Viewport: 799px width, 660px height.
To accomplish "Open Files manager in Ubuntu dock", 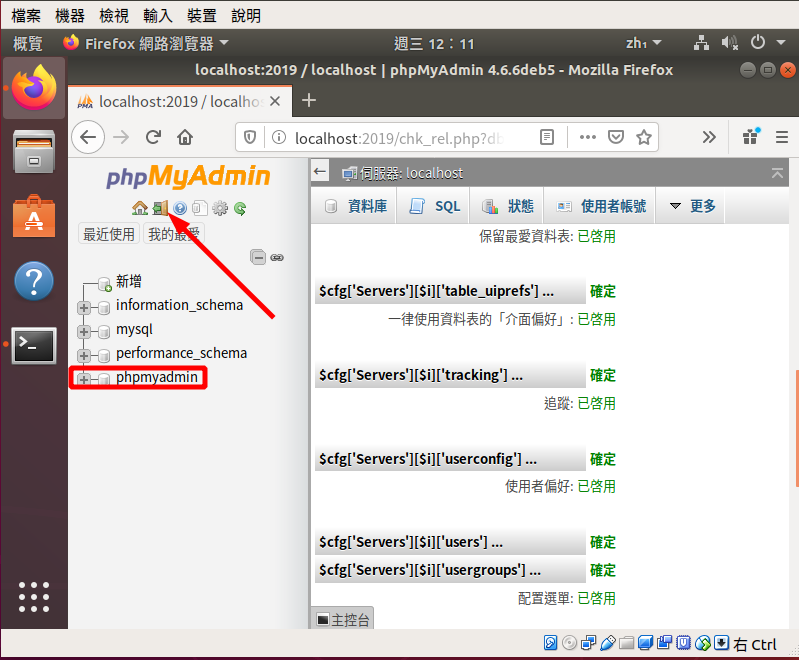I will click(x=34, y=151).
